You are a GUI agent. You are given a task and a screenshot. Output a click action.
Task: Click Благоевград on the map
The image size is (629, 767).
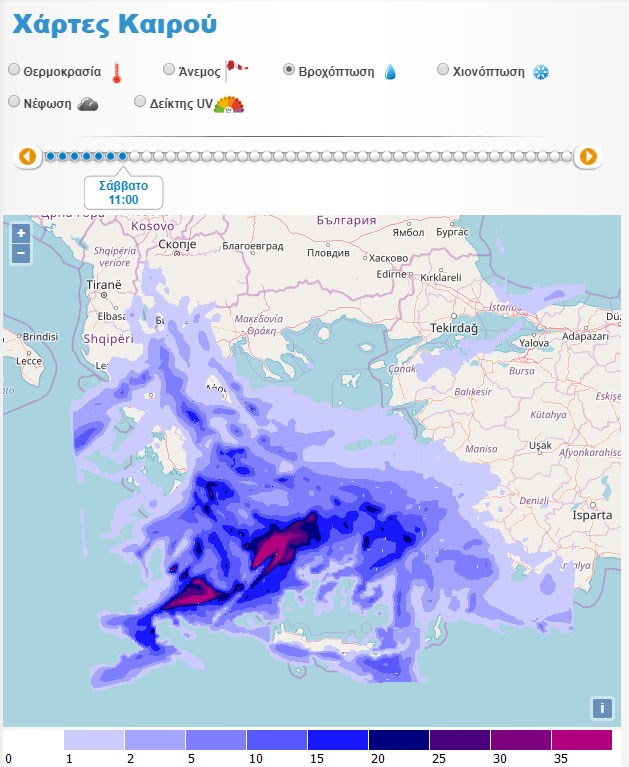(253, 246)
